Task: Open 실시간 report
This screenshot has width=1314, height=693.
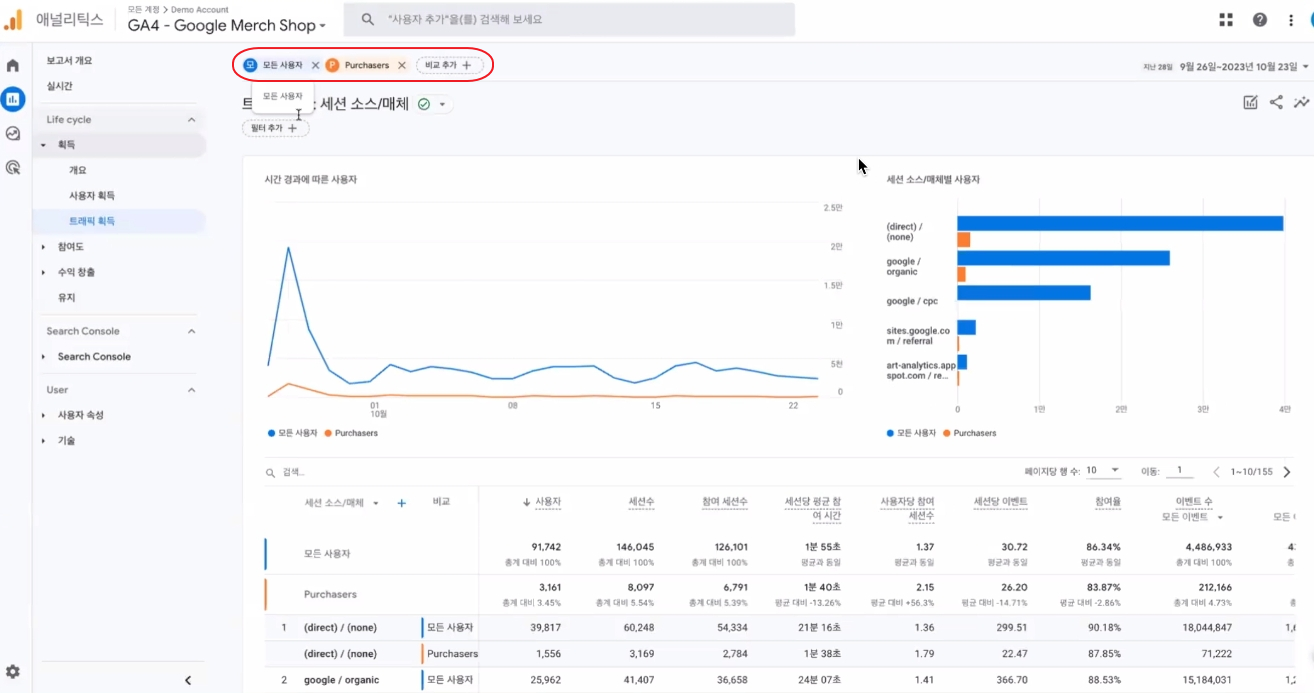Action: 59,86
